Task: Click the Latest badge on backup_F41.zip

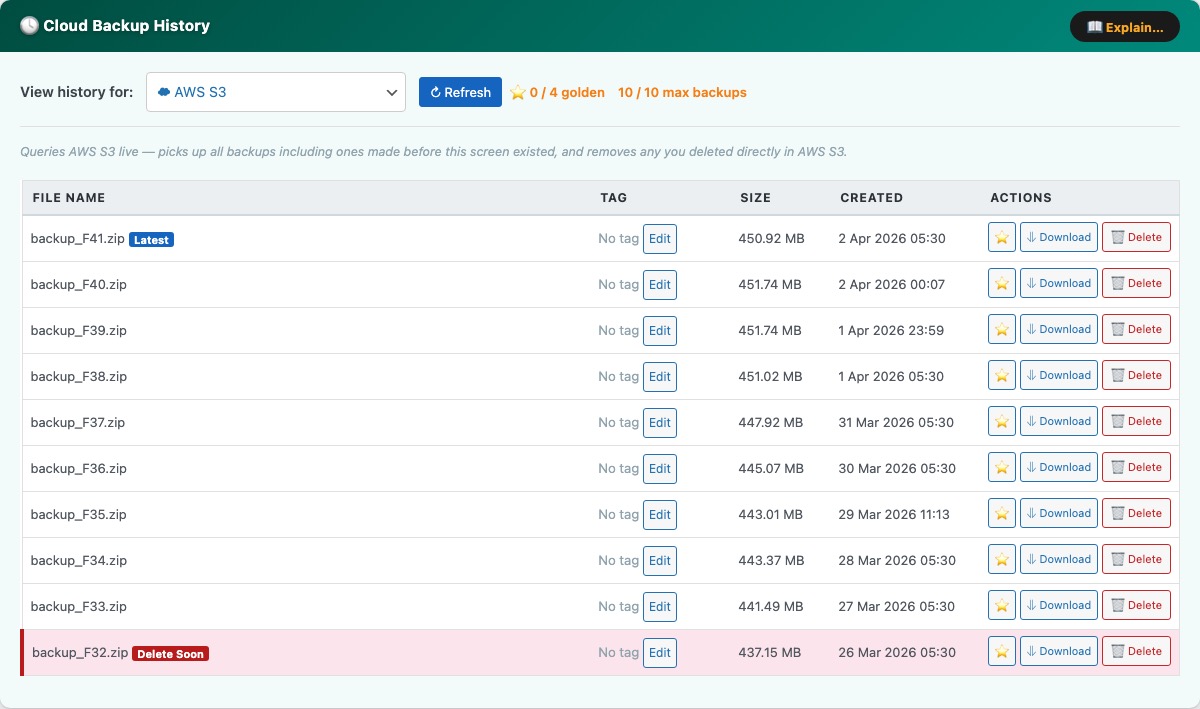Action: pyautogui.click(x=152, y=240)
